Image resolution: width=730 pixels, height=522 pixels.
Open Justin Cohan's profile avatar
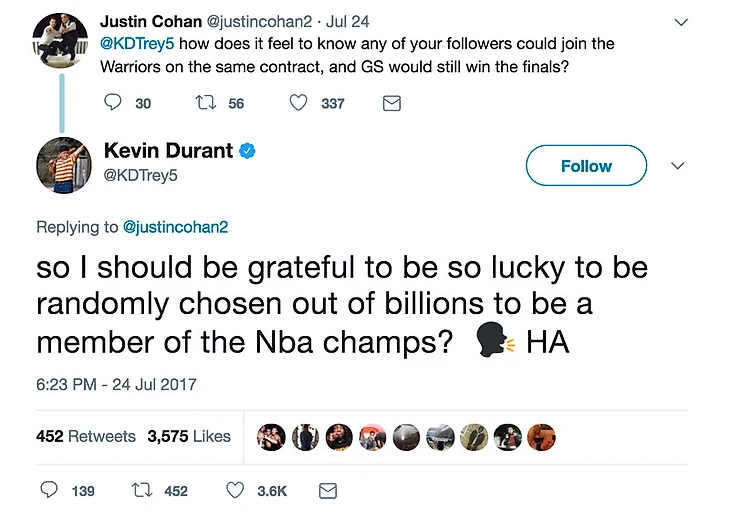pos(60,41)
